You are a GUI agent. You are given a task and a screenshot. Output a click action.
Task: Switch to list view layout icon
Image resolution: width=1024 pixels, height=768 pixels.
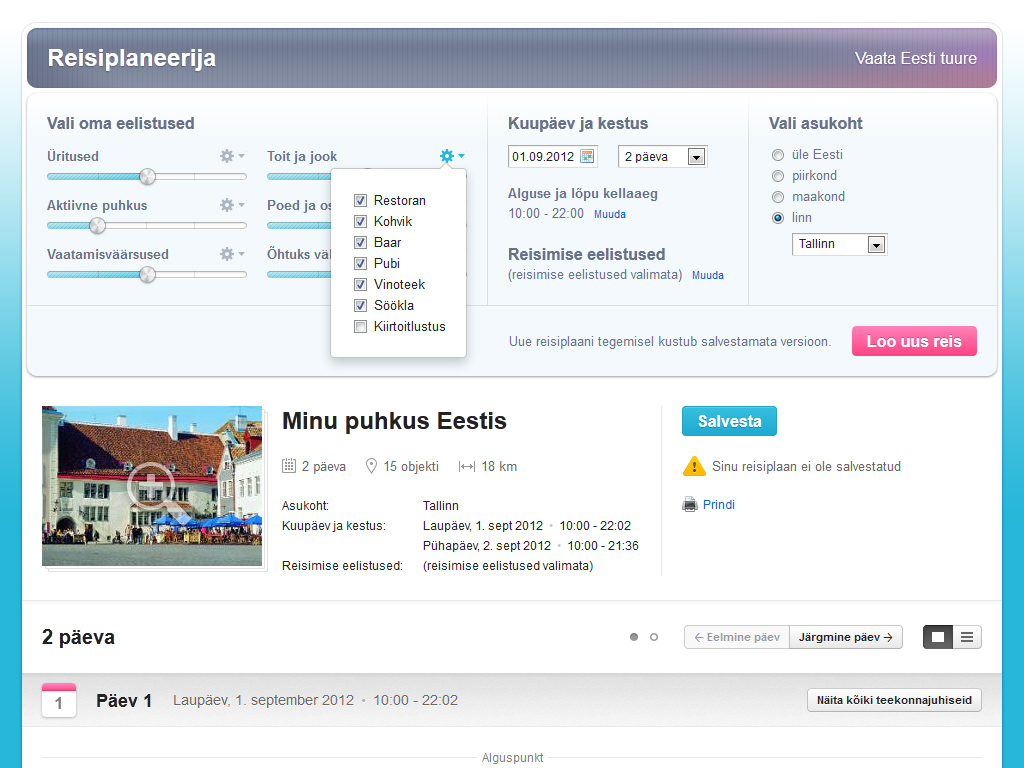pos(967,637)
